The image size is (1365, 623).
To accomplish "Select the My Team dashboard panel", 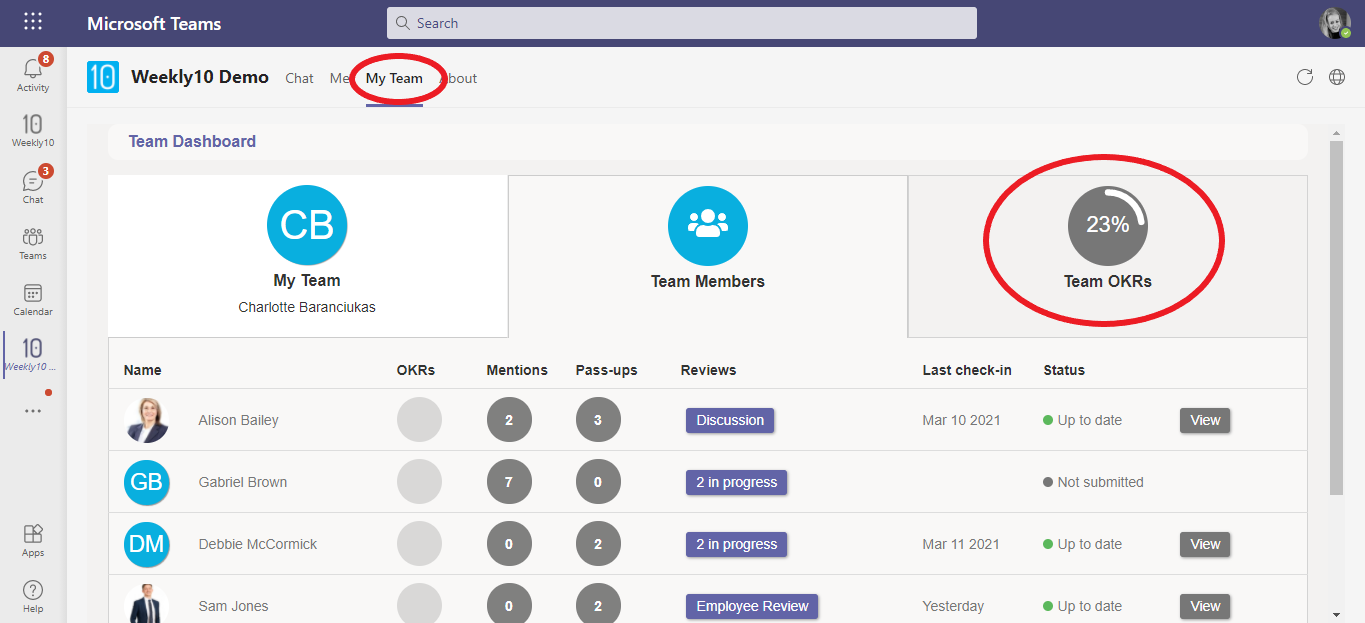I will coord(308,256).
